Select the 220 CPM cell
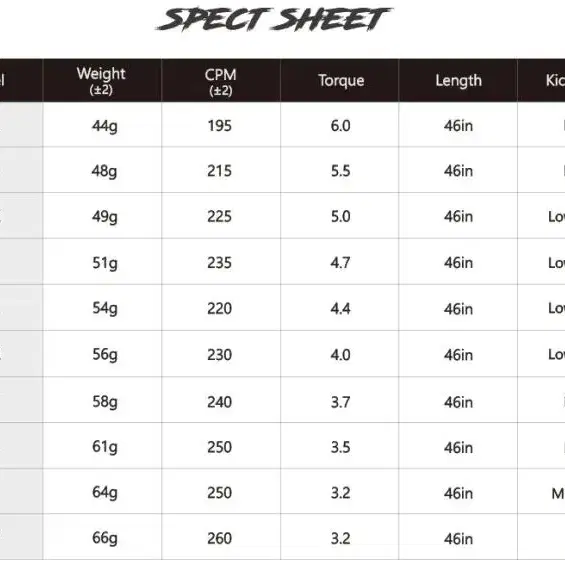This screenshot has width=565, height=565. [x=219, y=309]
